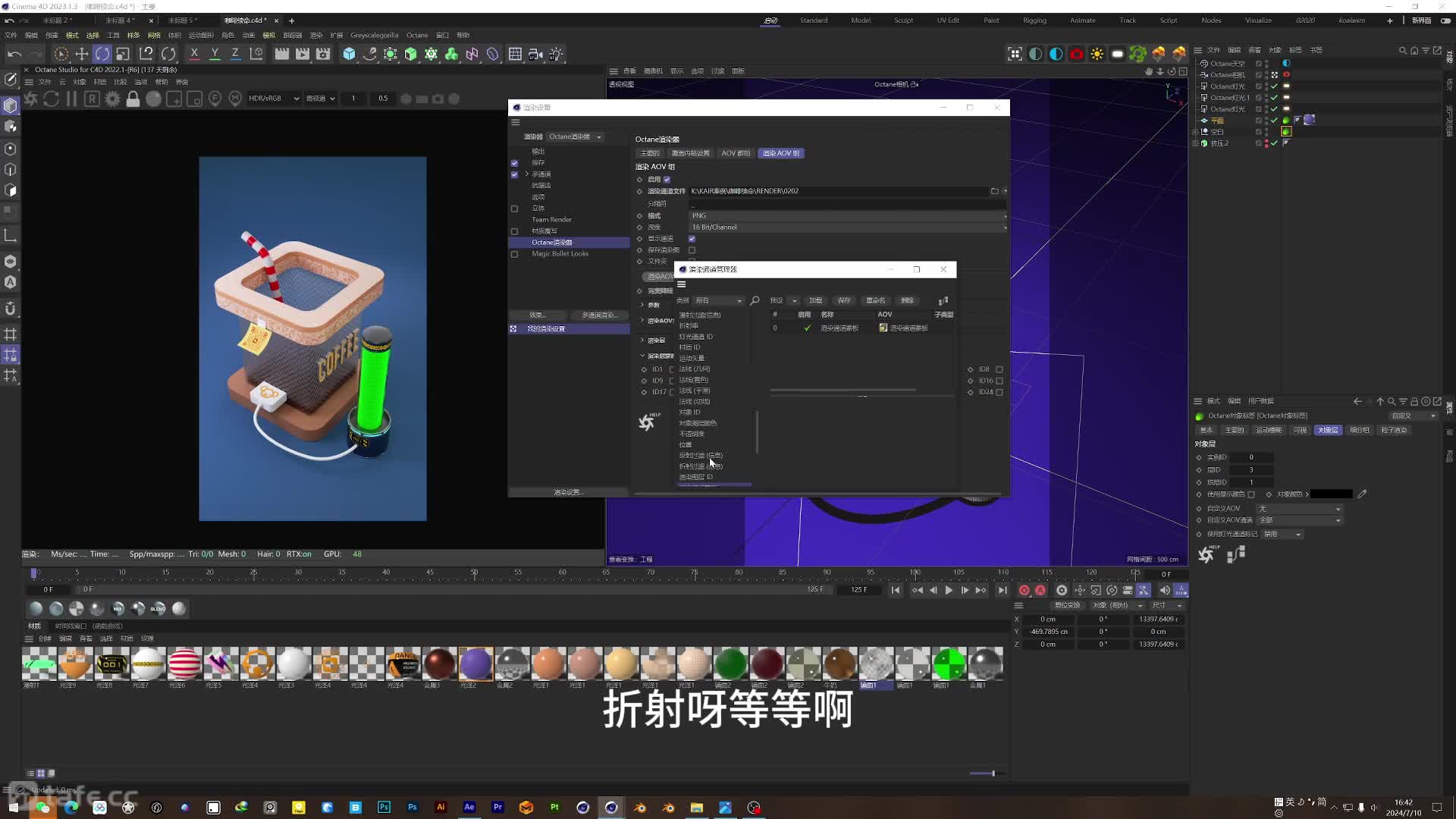
Task: Click the Octane area light white icon
Action: (x=1117, y=54)
